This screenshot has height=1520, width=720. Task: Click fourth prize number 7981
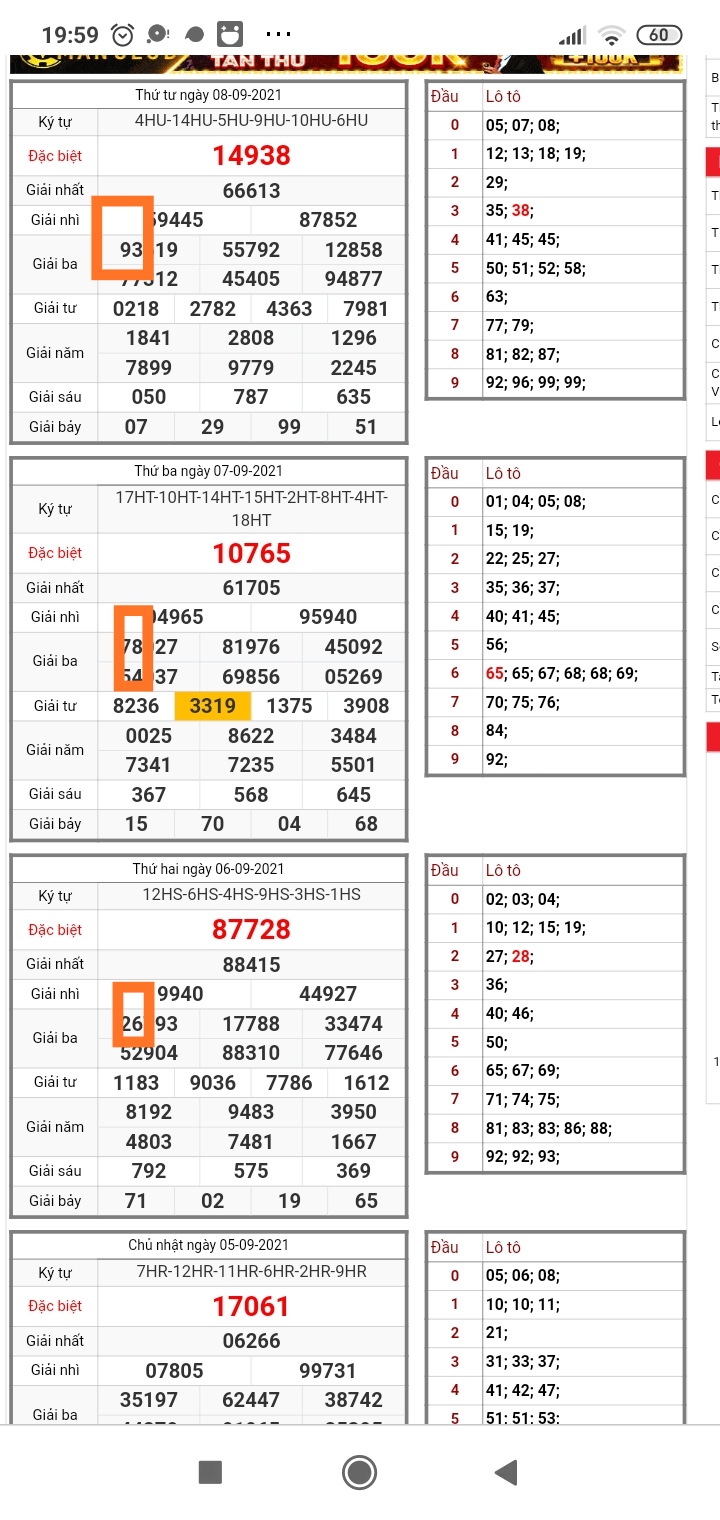coord(366,309)
